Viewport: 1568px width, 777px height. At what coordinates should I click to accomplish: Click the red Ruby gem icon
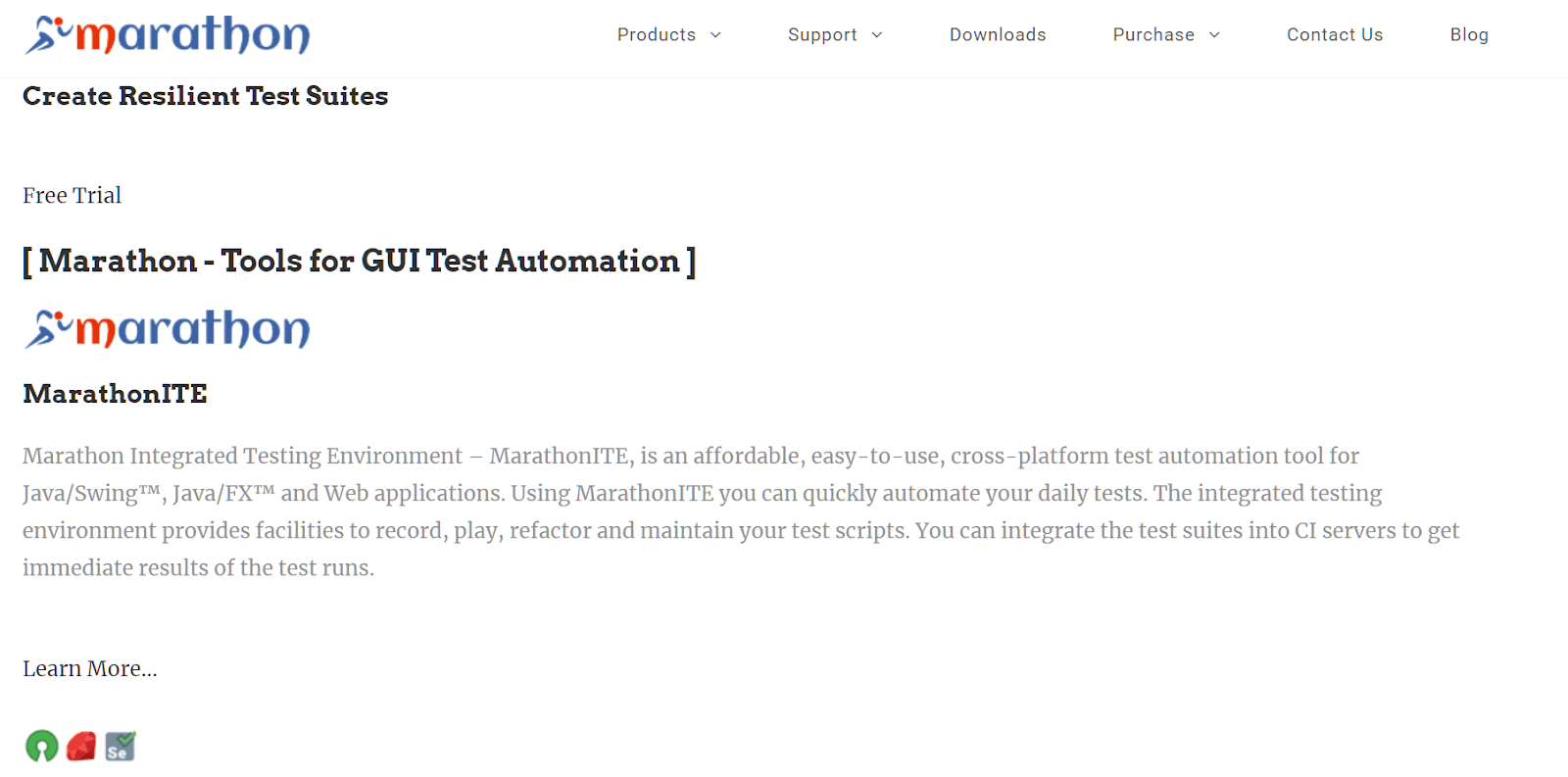coord(81,747)
